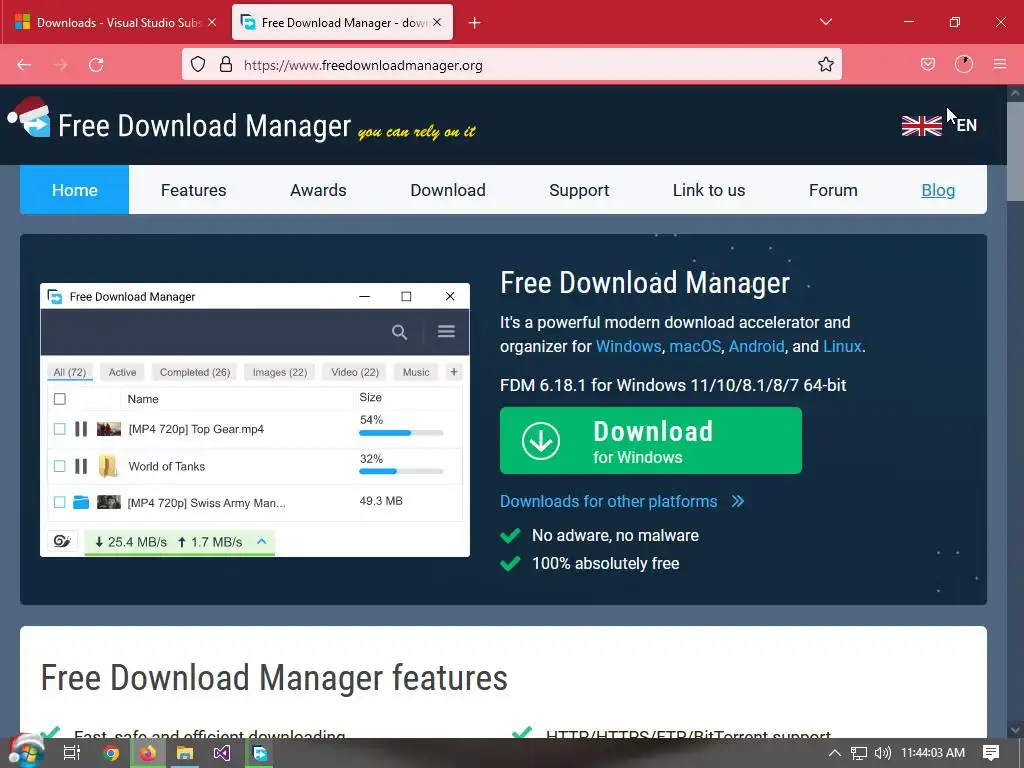
Task: Open the Forum navigation tab
Action: click(x=833, y=190)
